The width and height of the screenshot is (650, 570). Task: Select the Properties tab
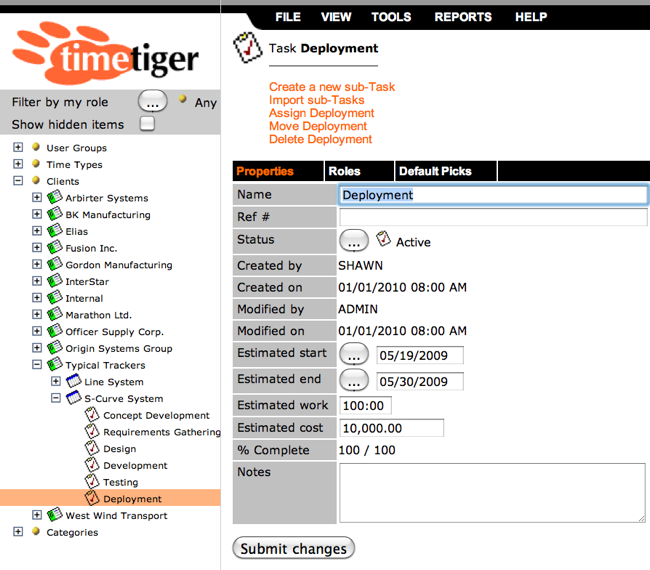pos(278,171)
